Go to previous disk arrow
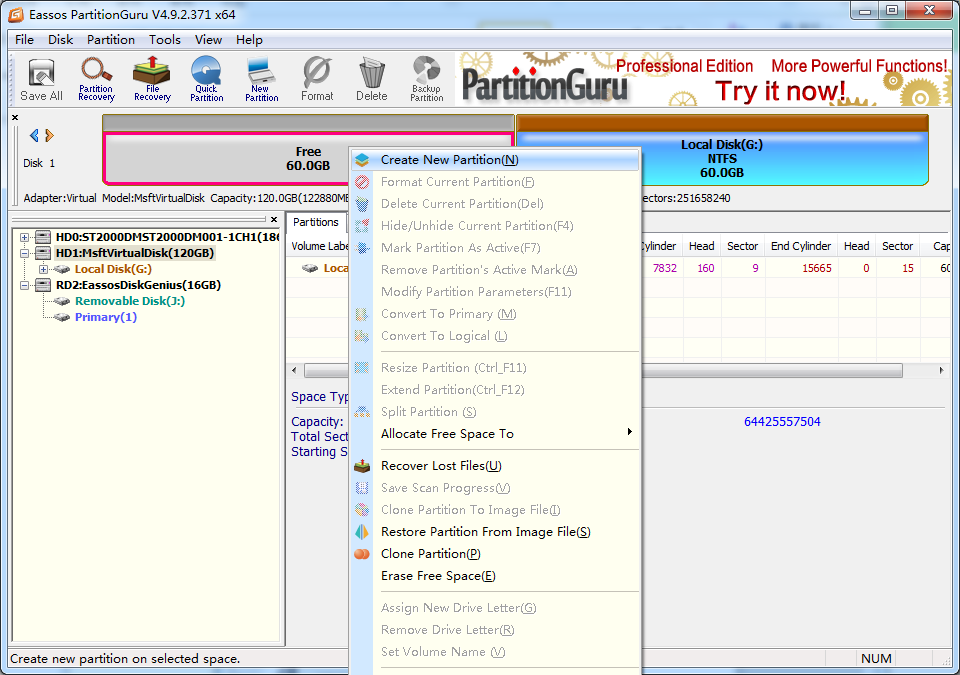This screenshot has width=960, height=675. [34, 135]
